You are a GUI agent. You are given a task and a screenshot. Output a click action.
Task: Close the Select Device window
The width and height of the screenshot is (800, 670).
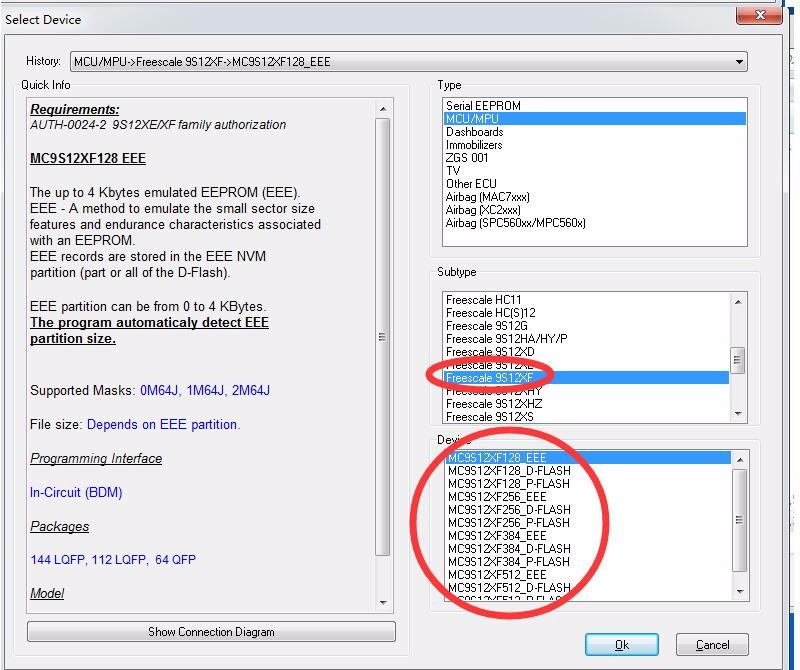click(x=759, y=15)
